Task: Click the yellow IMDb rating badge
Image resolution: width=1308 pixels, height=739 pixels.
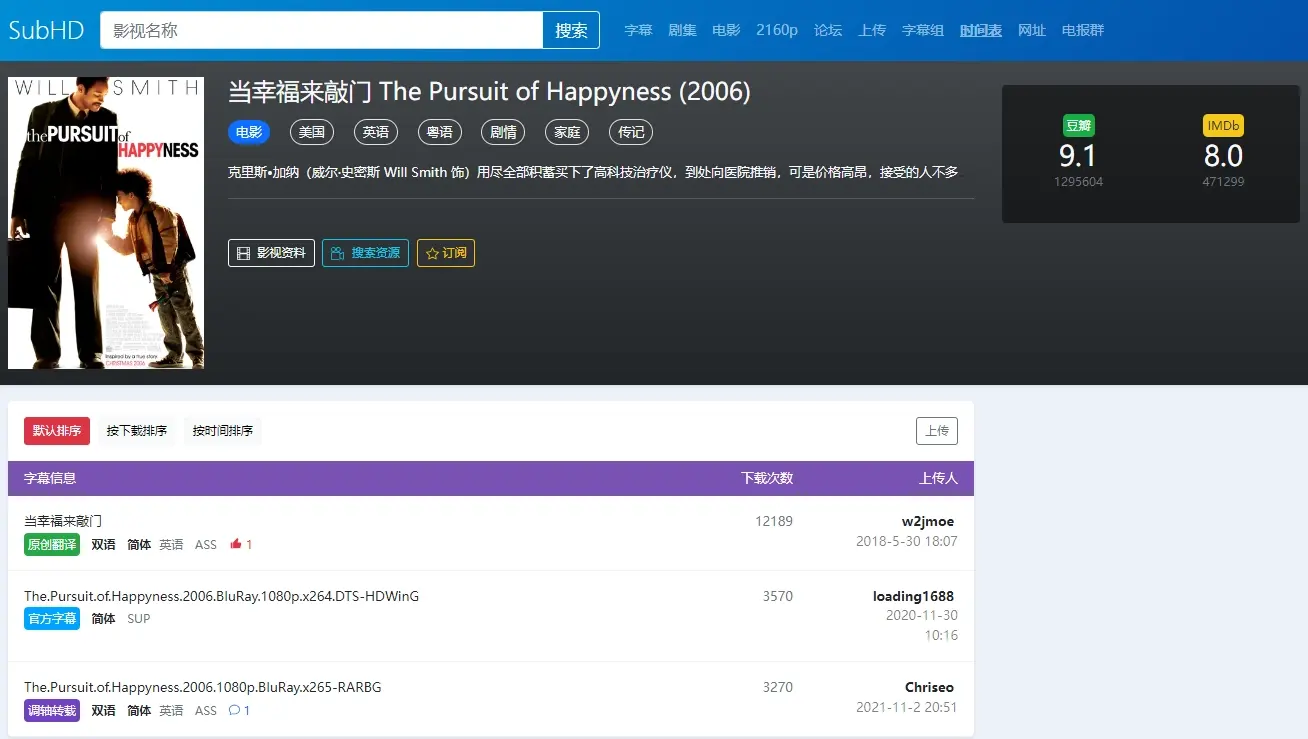Action: pos(1223,125)
